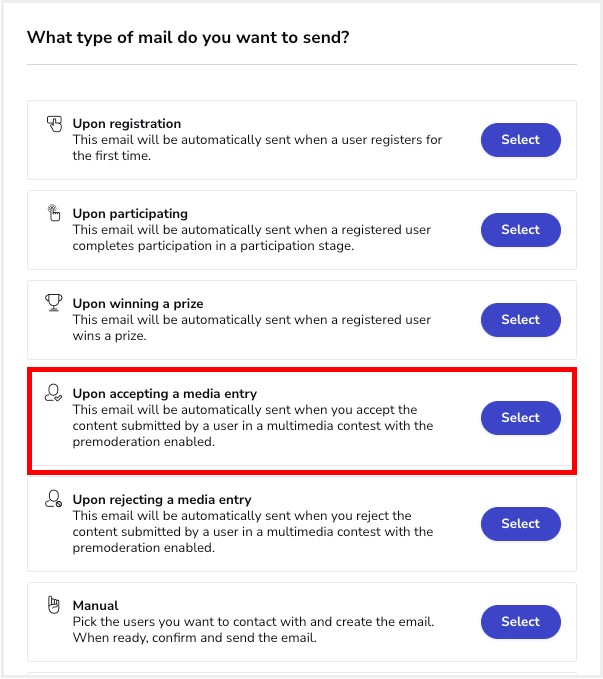603x679 pixels.
Task: Click the Upon participating heading text
Action: (130, 214)
